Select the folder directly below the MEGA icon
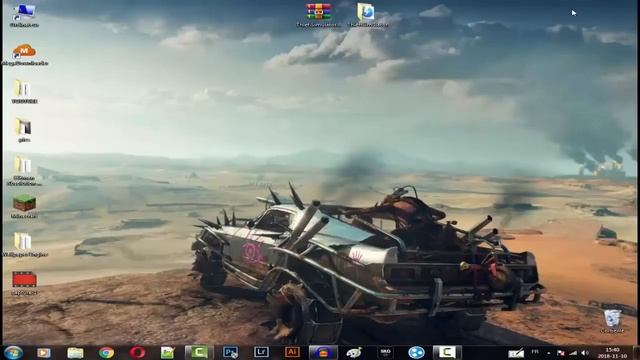 coord(24,92)
